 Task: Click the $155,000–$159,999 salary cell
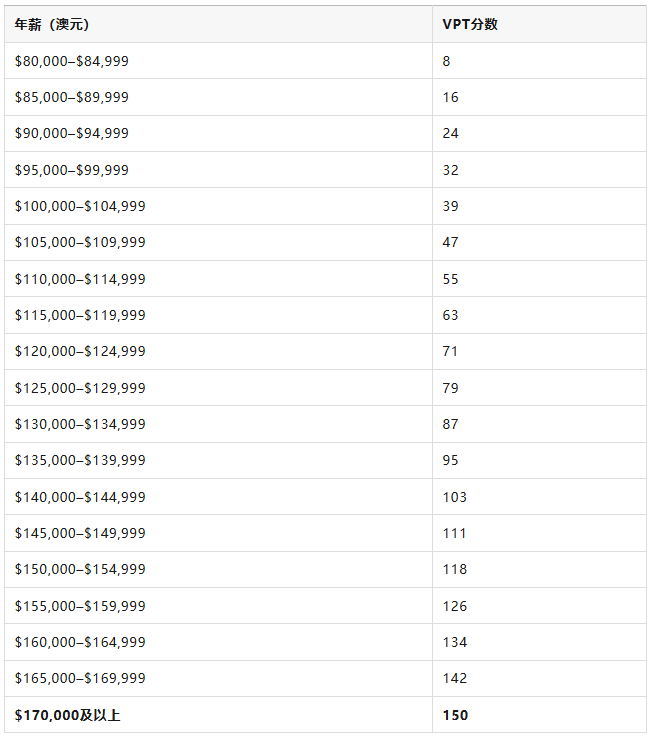[x=218, y=606]
